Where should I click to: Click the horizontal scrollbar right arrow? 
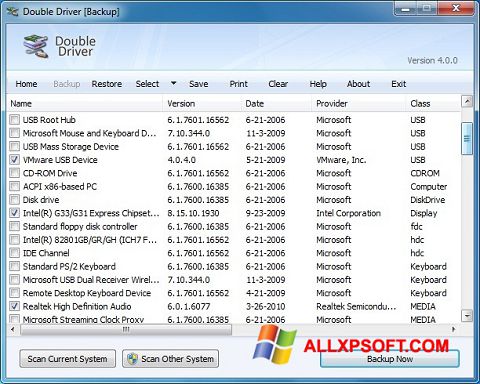pos(454,329)
